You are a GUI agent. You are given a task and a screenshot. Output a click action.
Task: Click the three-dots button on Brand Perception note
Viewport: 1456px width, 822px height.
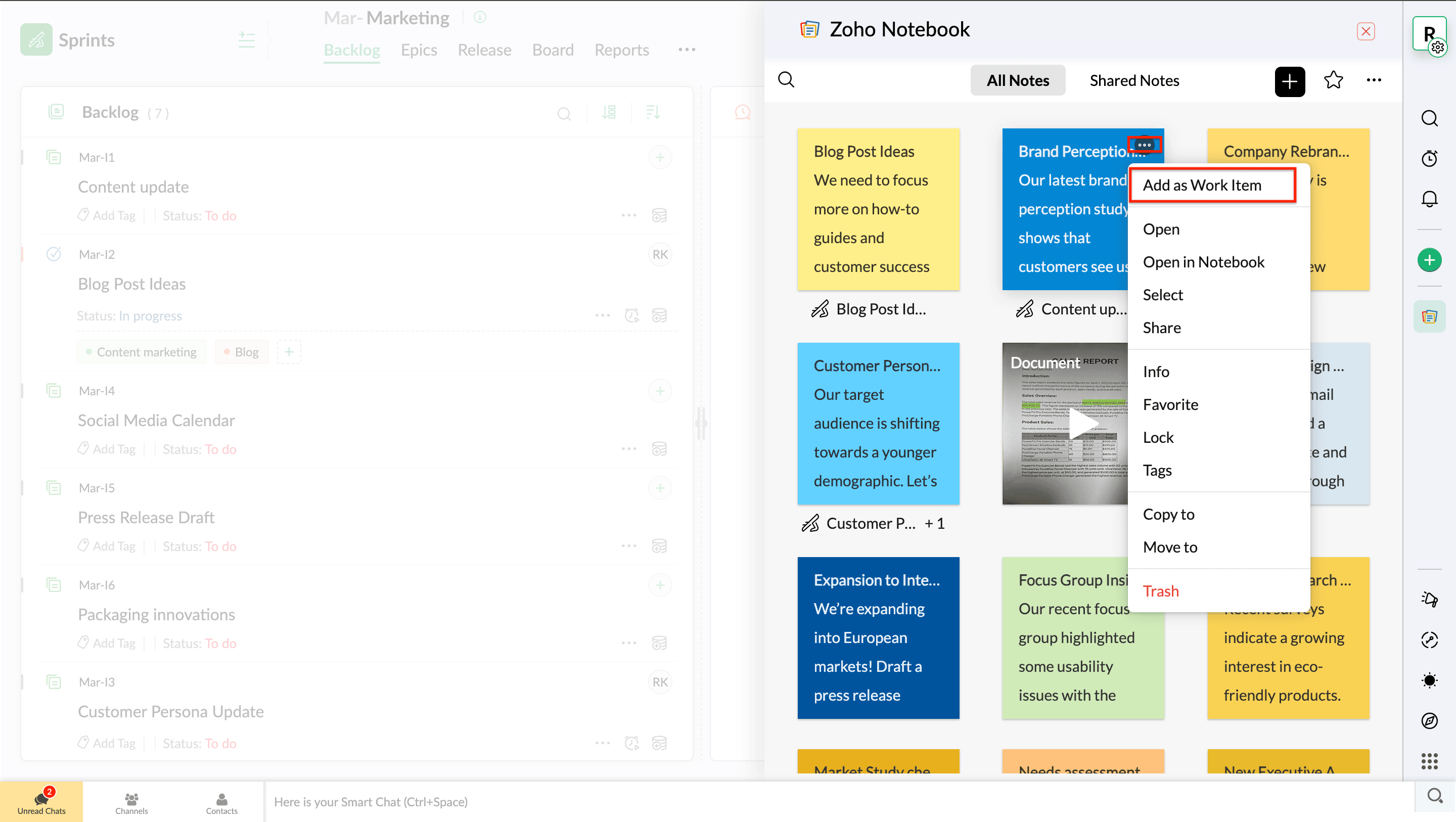pos(1144,145)
